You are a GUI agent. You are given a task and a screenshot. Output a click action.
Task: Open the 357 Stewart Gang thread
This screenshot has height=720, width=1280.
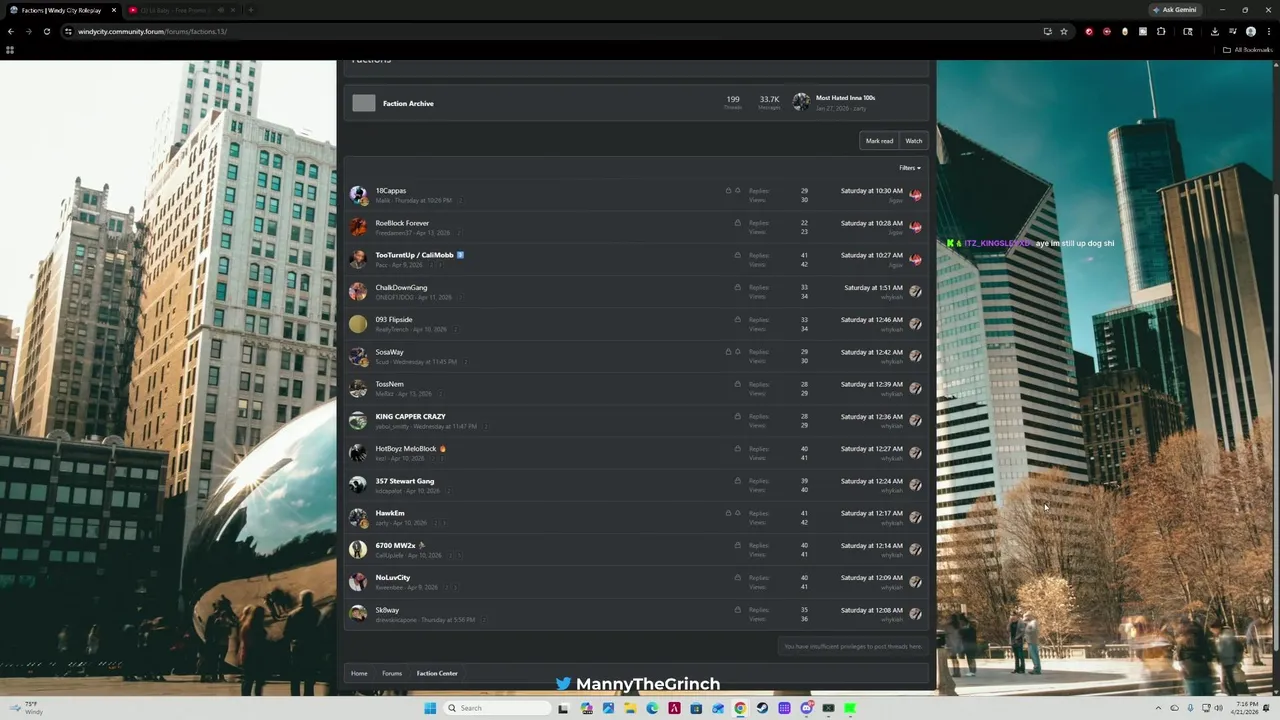pyautogui.click(x=404, y=481)
